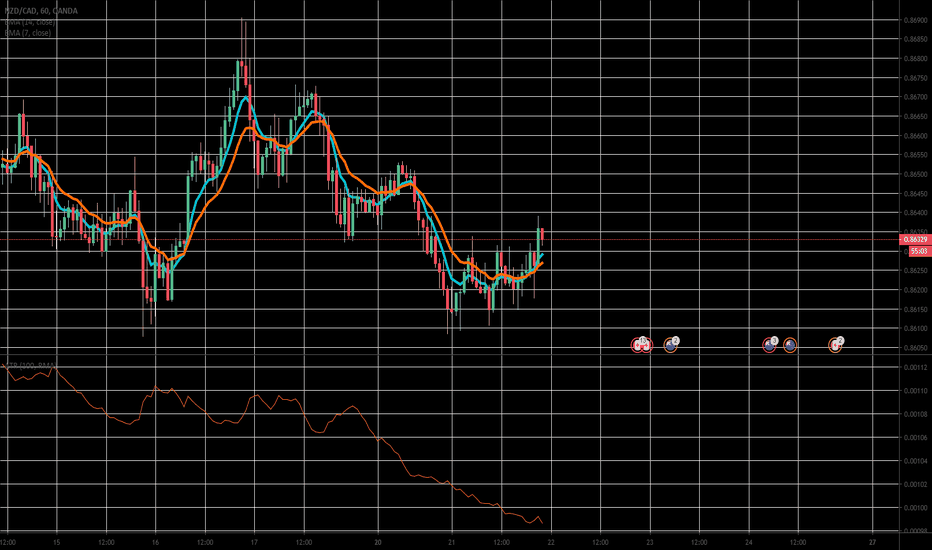This screenshot has height=550, width=932.
Task: Click the date label 27 on time axis
Action: click(x=872, y=542)
